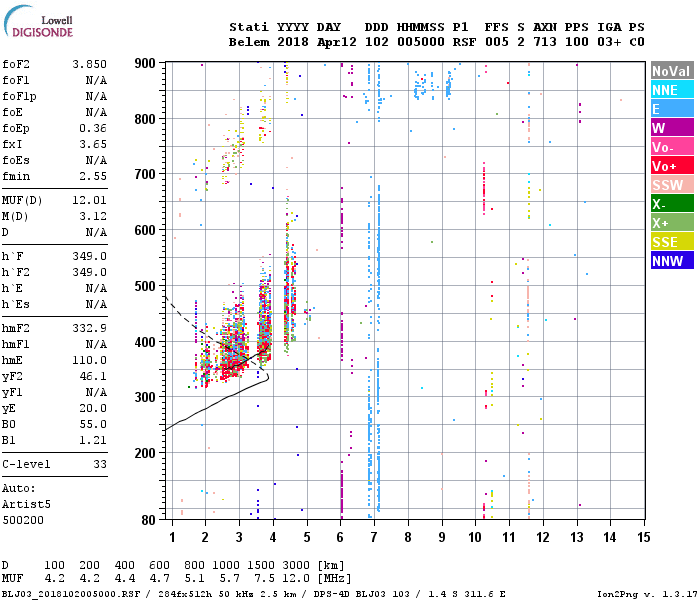The width and height of the screenshot is (700, 600).
Task: Click the B0 value 55.0
Action: pos(93,424)
